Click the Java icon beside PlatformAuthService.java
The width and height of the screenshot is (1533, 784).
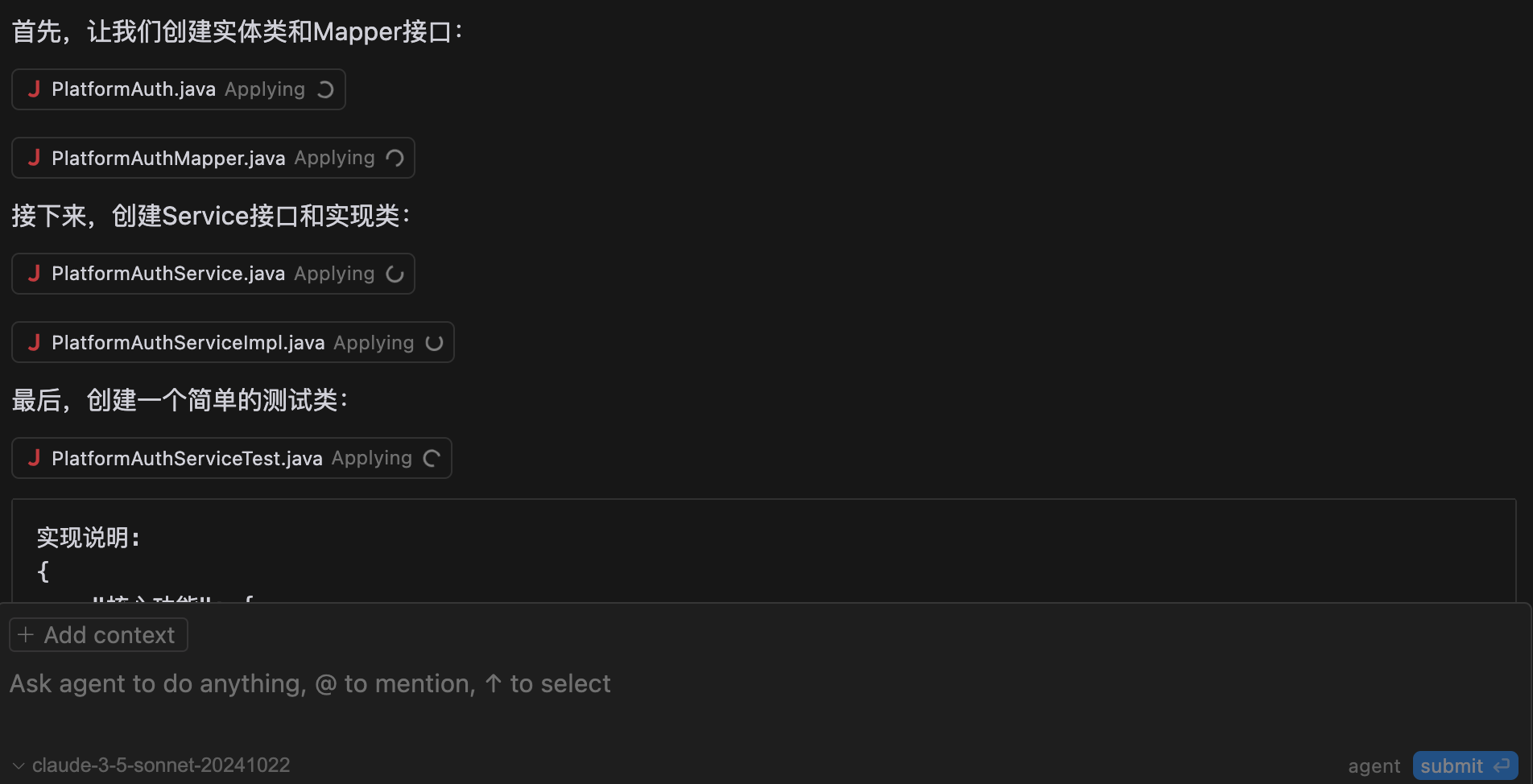(34, 274)
